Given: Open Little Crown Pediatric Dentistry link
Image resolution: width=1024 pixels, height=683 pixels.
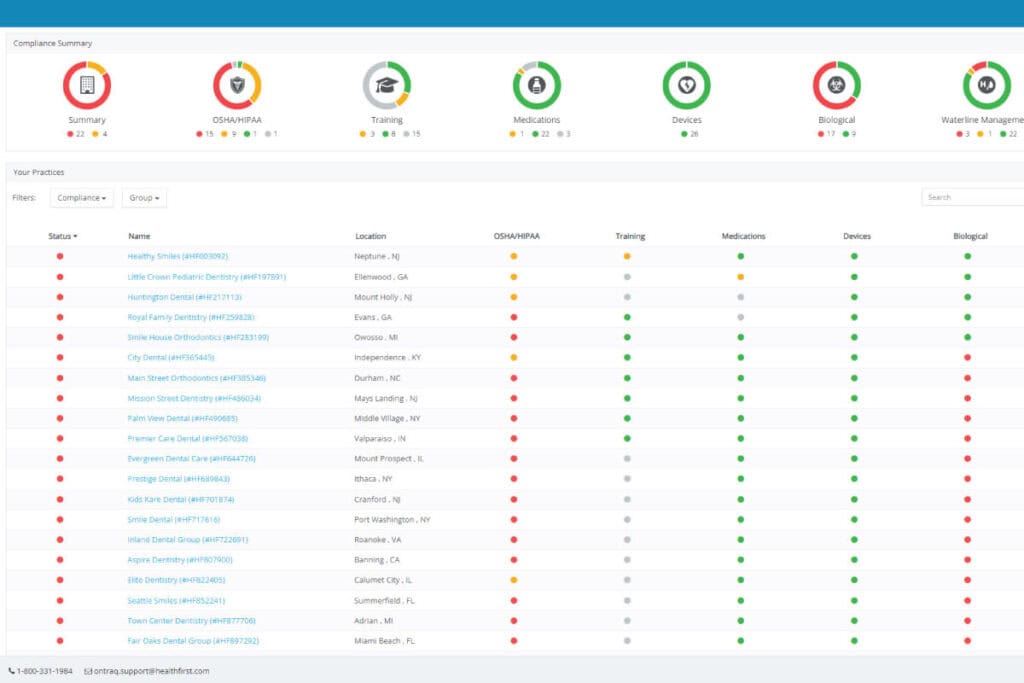Looking at the screenshot, I should click(x=207, y=277).
